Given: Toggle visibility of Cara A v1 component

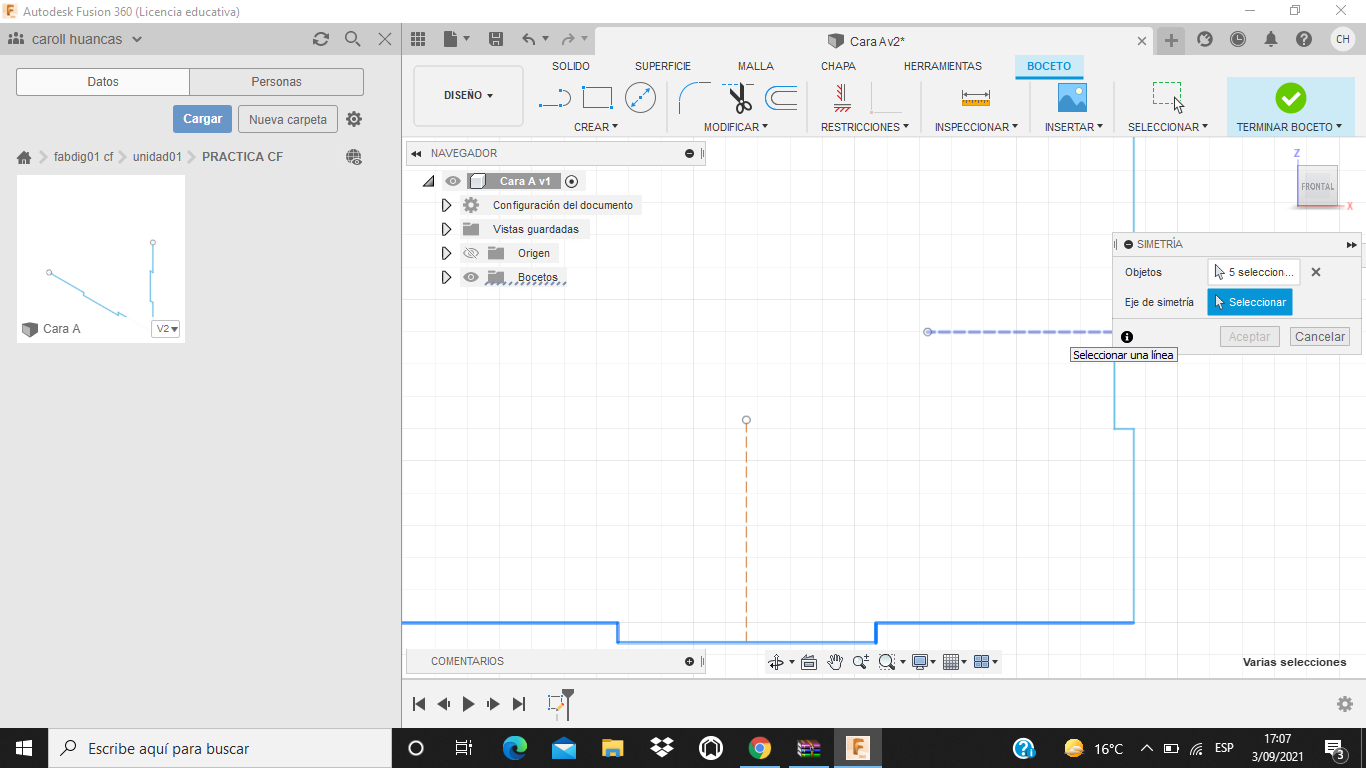Looking at the screenshot, I should tap(453, 181).
